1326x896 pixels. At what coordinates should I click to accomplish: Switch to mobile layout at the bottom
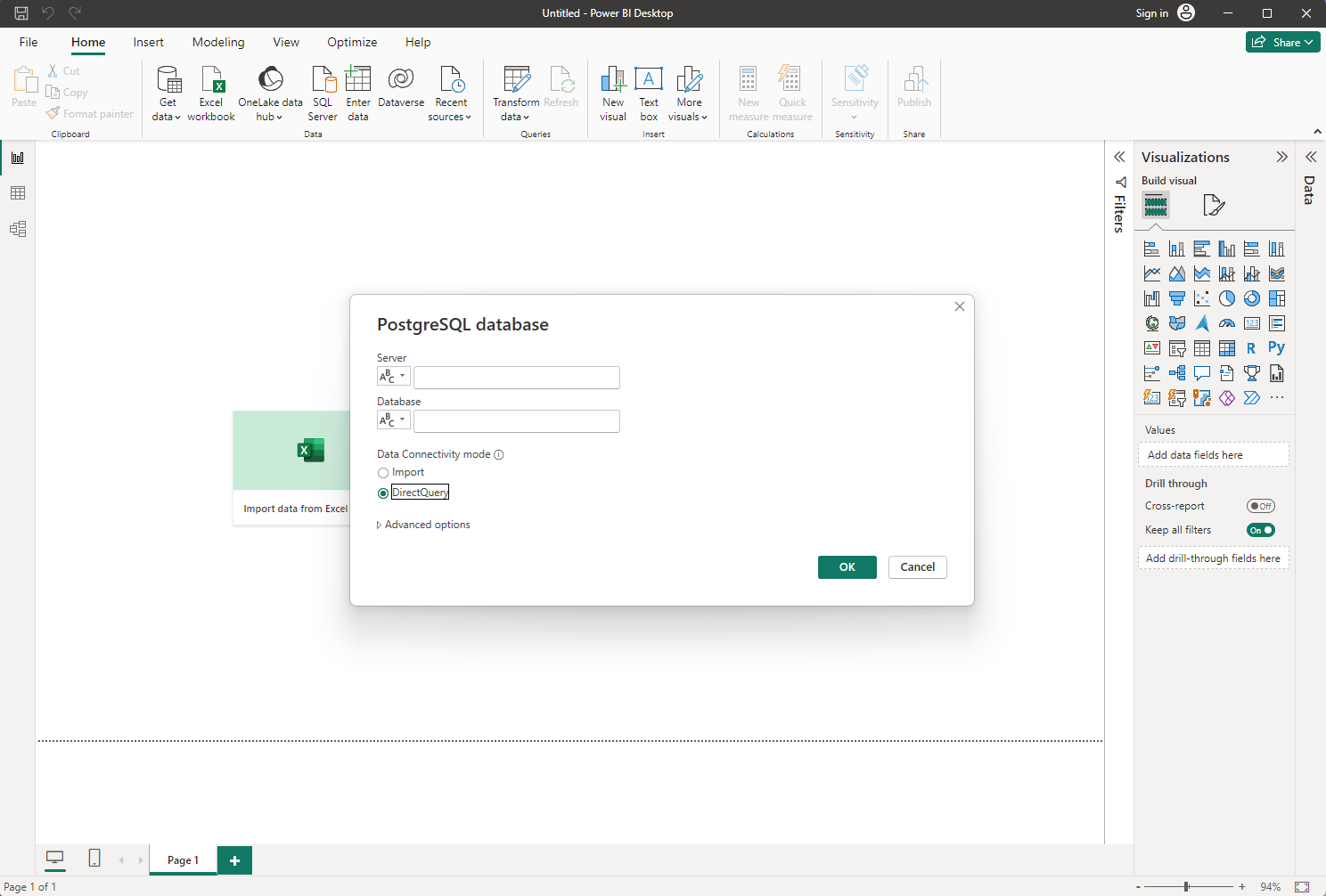[94, 859]
